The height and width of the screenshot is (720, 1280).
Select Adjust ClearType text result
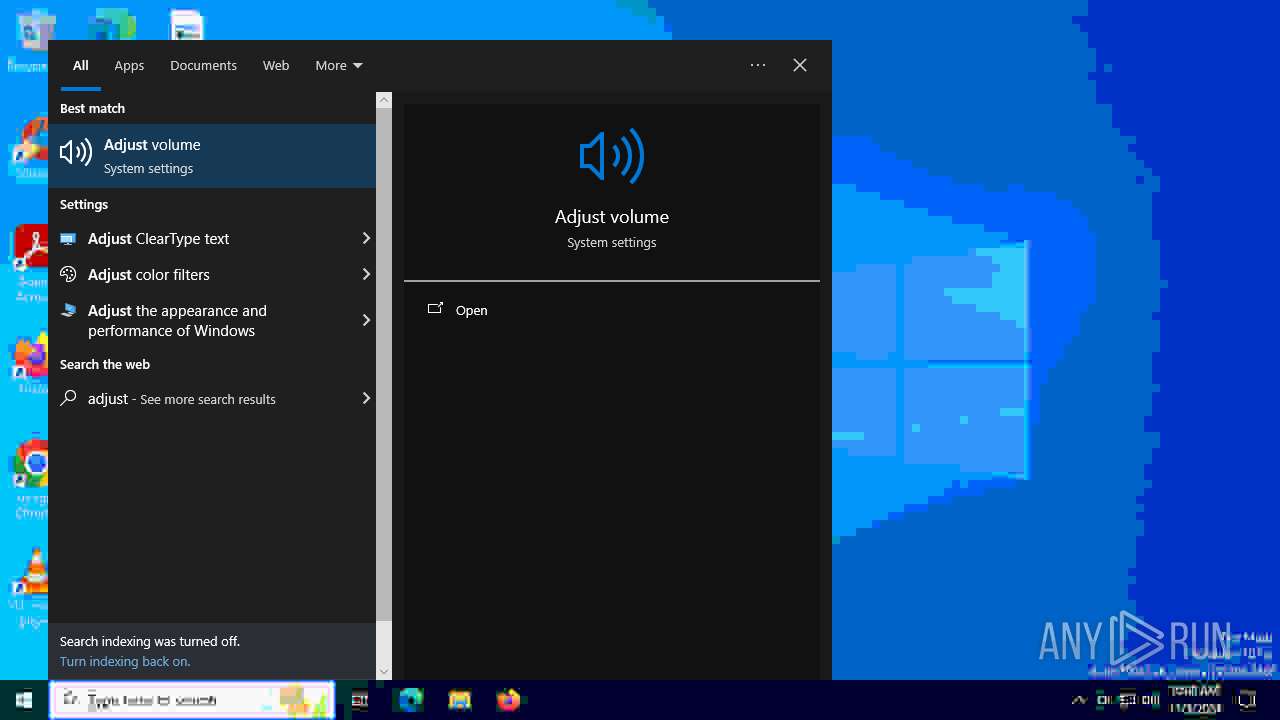click(212, 239)
